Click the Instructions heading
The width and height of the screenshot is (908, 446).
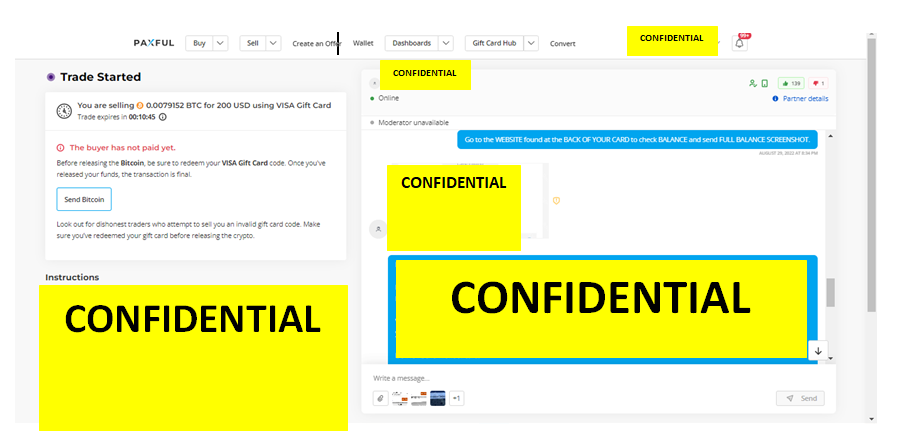(72, 277)
